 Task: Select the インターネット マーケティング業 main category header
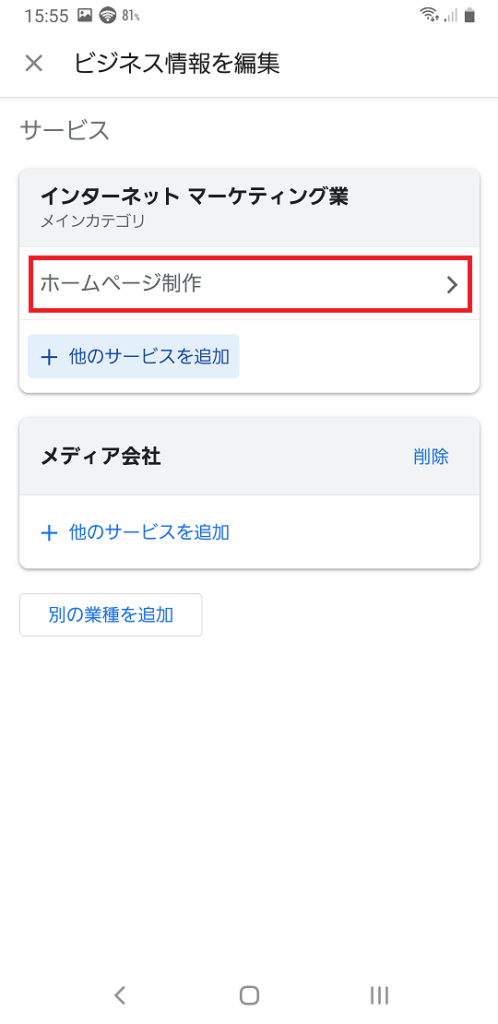click(x=249, y=207)
